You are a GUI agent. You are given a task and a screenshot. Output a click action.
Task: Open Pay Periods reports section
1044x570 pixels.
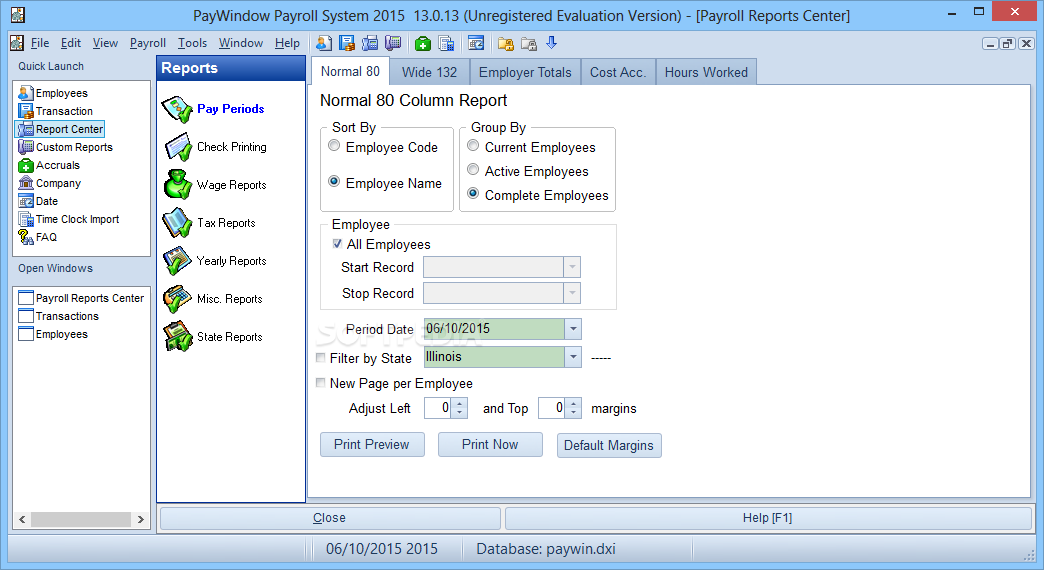(x=214, y=109)
